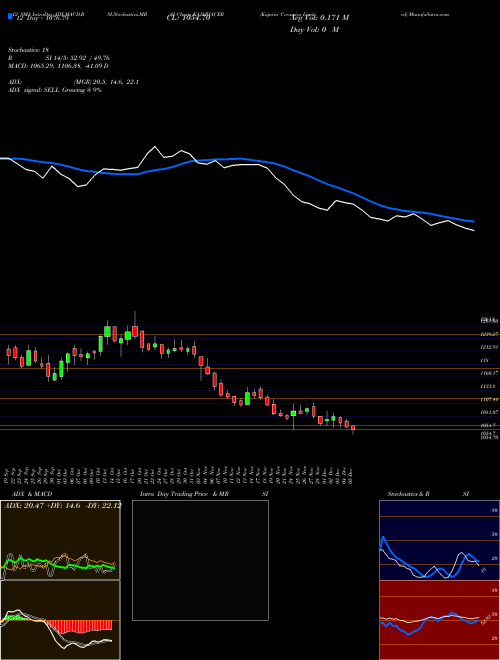Click the end of the blue SMA line
Screen dimensions: 500x660
coord(474,221)
